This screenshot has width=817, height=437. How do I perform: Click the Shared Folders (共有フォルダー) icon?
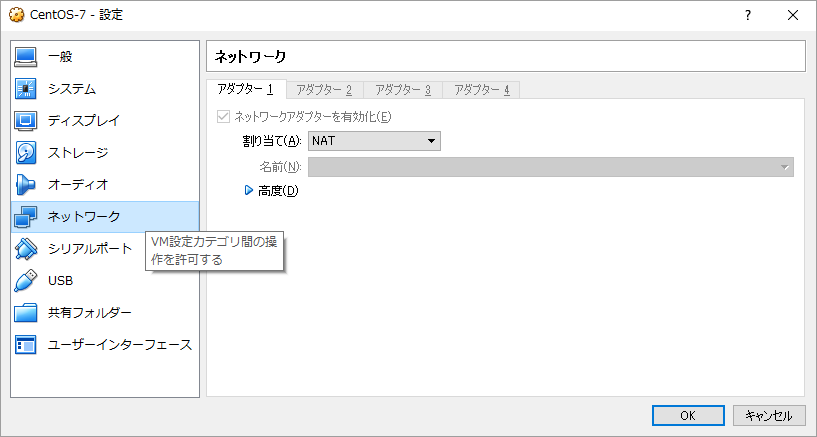(26, 313)
